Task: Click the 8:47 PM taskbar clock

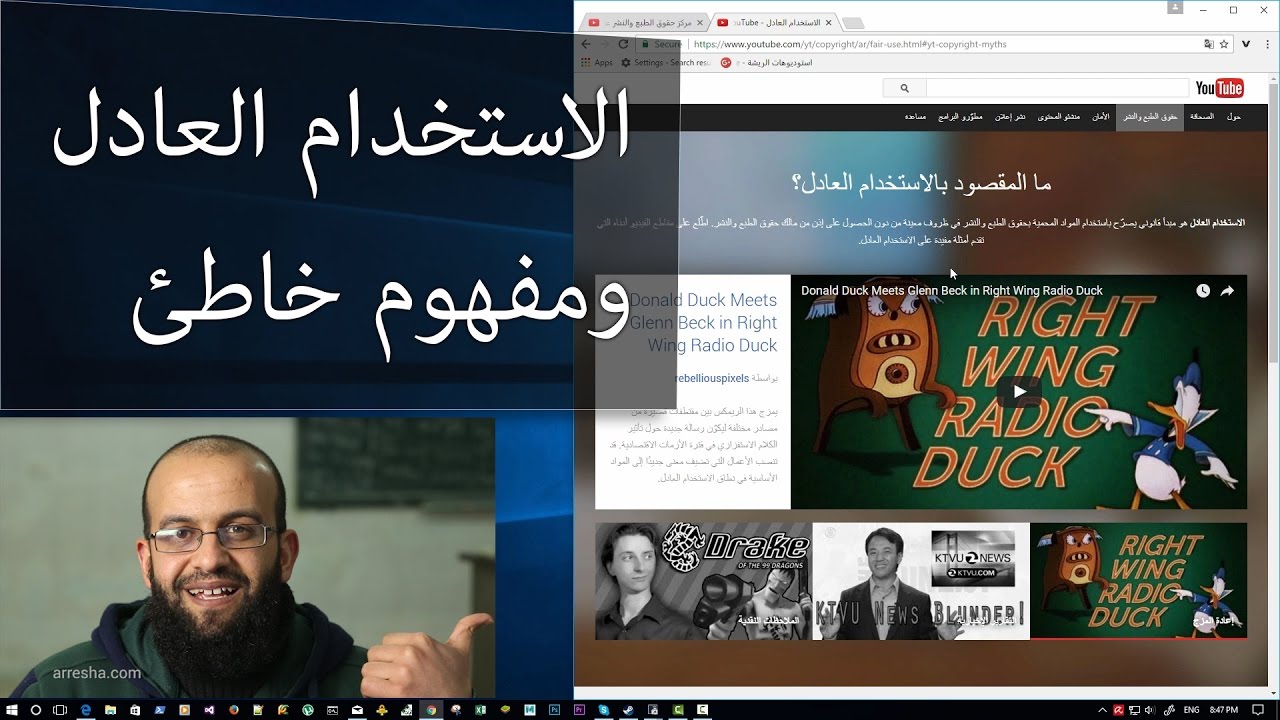Action: click(x=1224, y=710)
